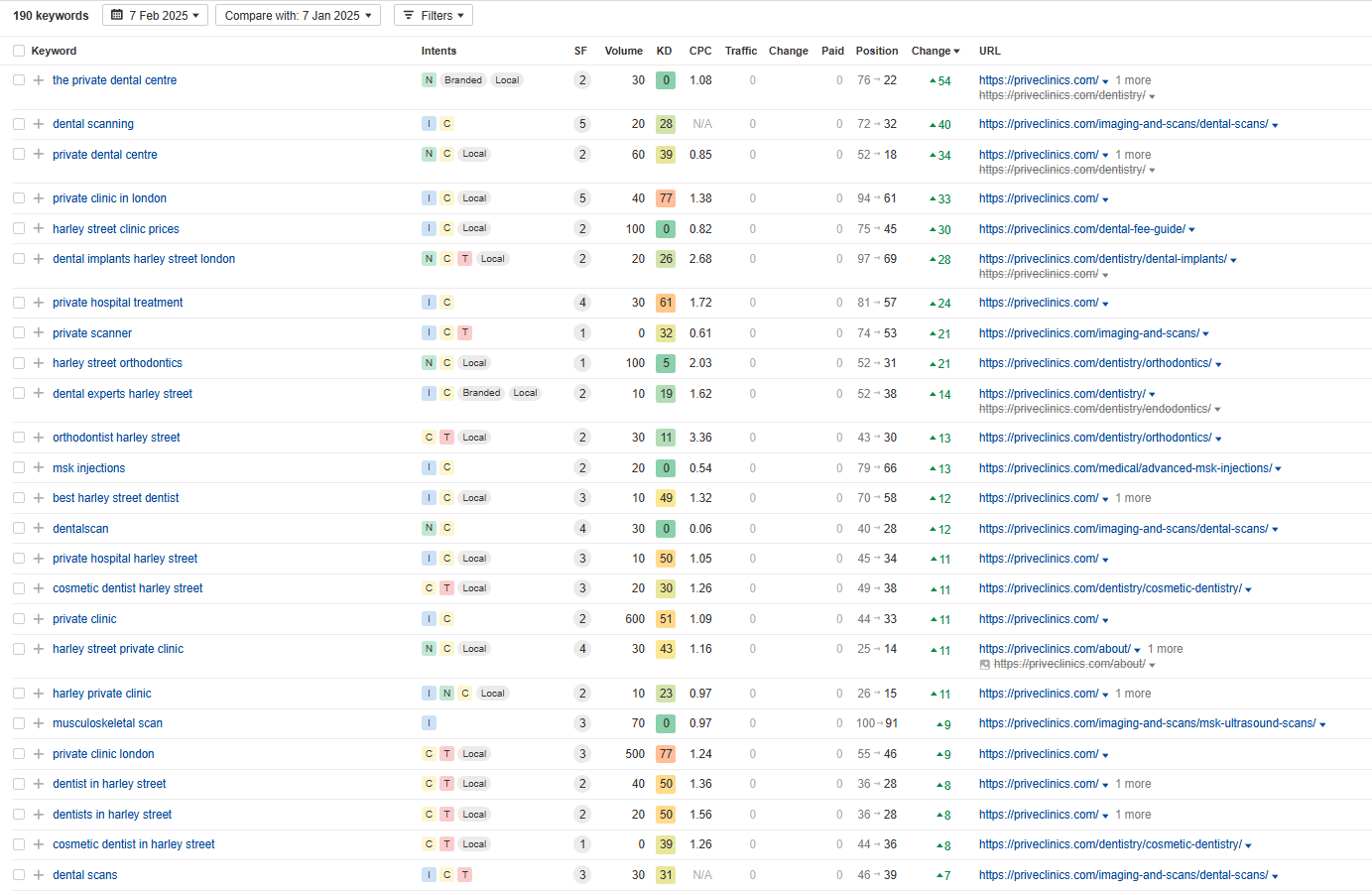Open the 'Compare with: 7 Jan 2025' dropdown
The image size is (1372, 895).
pos(298,16)
